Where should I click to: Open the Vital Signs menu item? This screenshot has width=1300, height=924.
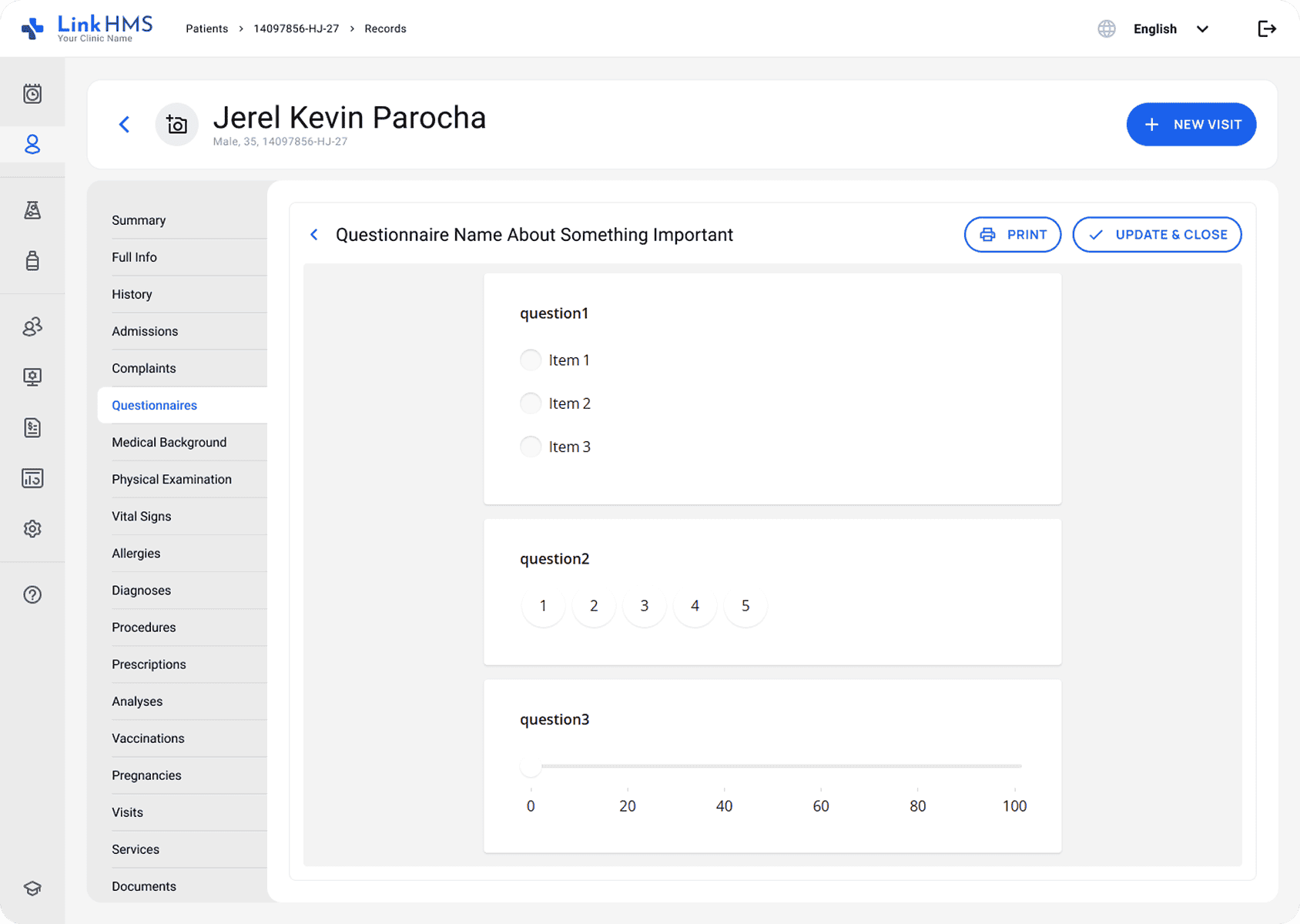[142, 517]
